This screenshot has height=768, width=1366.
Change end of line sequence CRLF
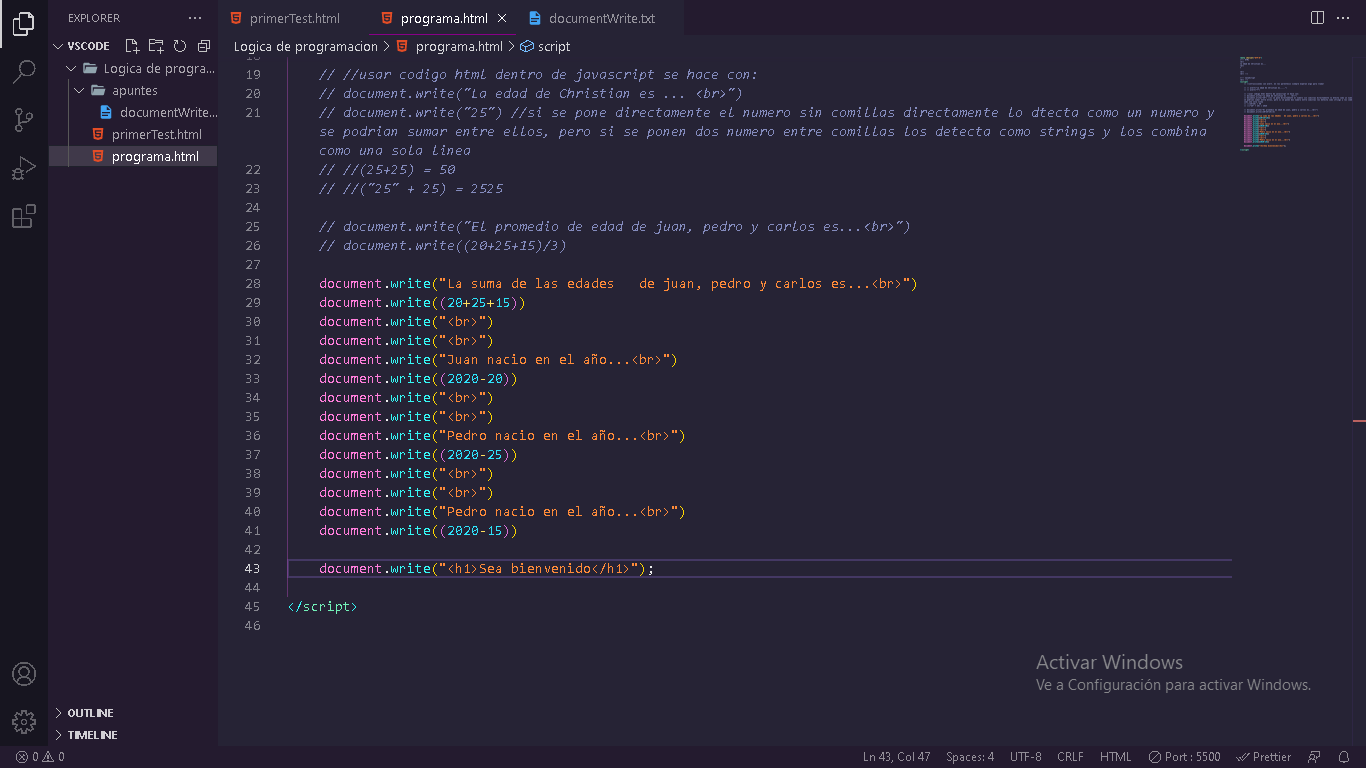[x=1070, y=757]
